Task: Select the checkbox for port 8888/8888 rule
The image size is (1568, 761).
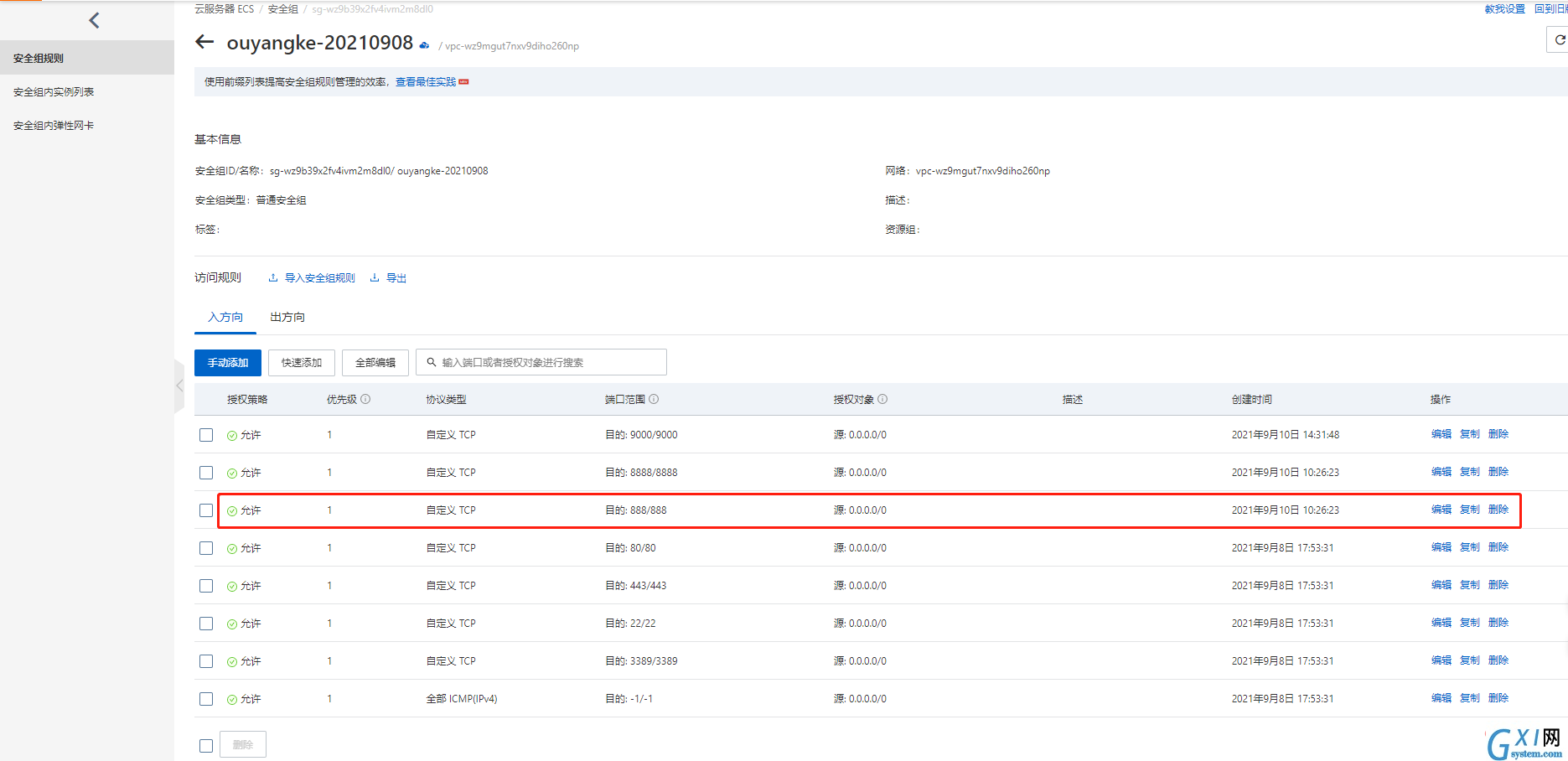Action: (x=206, y=473)
